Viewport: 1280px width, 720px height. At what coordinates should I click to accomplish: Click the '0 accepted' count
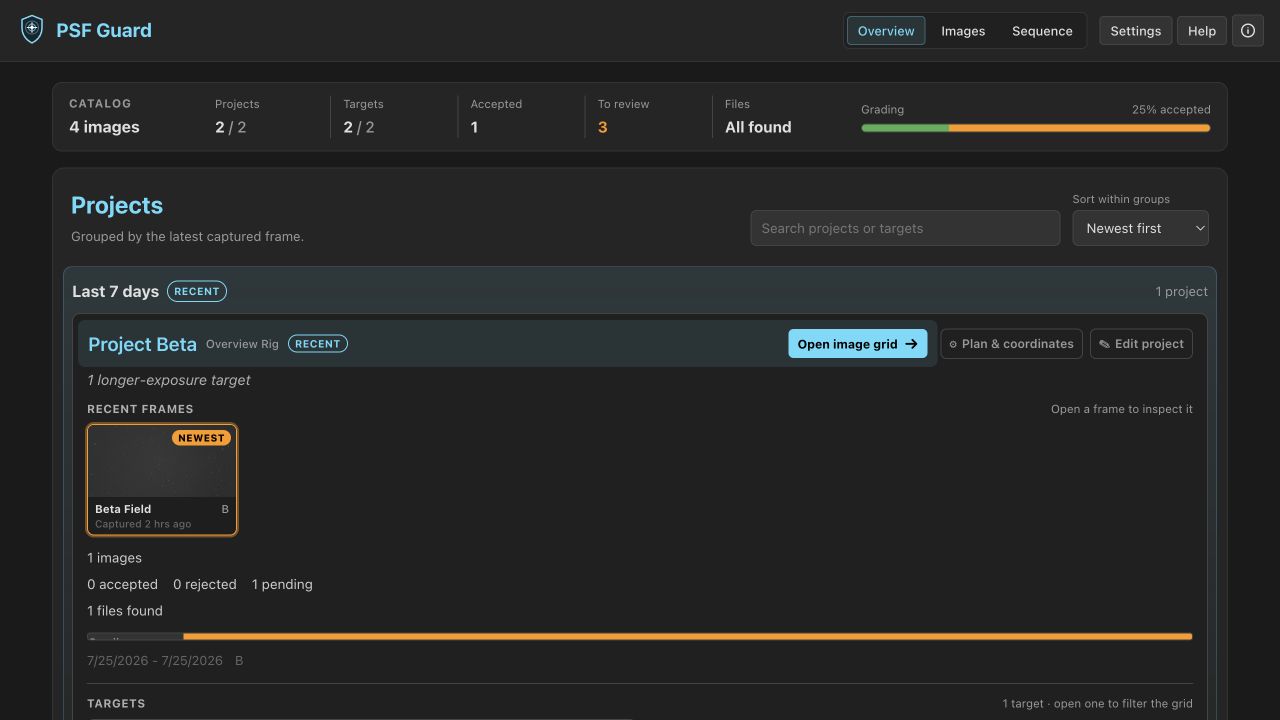(122, 584)
